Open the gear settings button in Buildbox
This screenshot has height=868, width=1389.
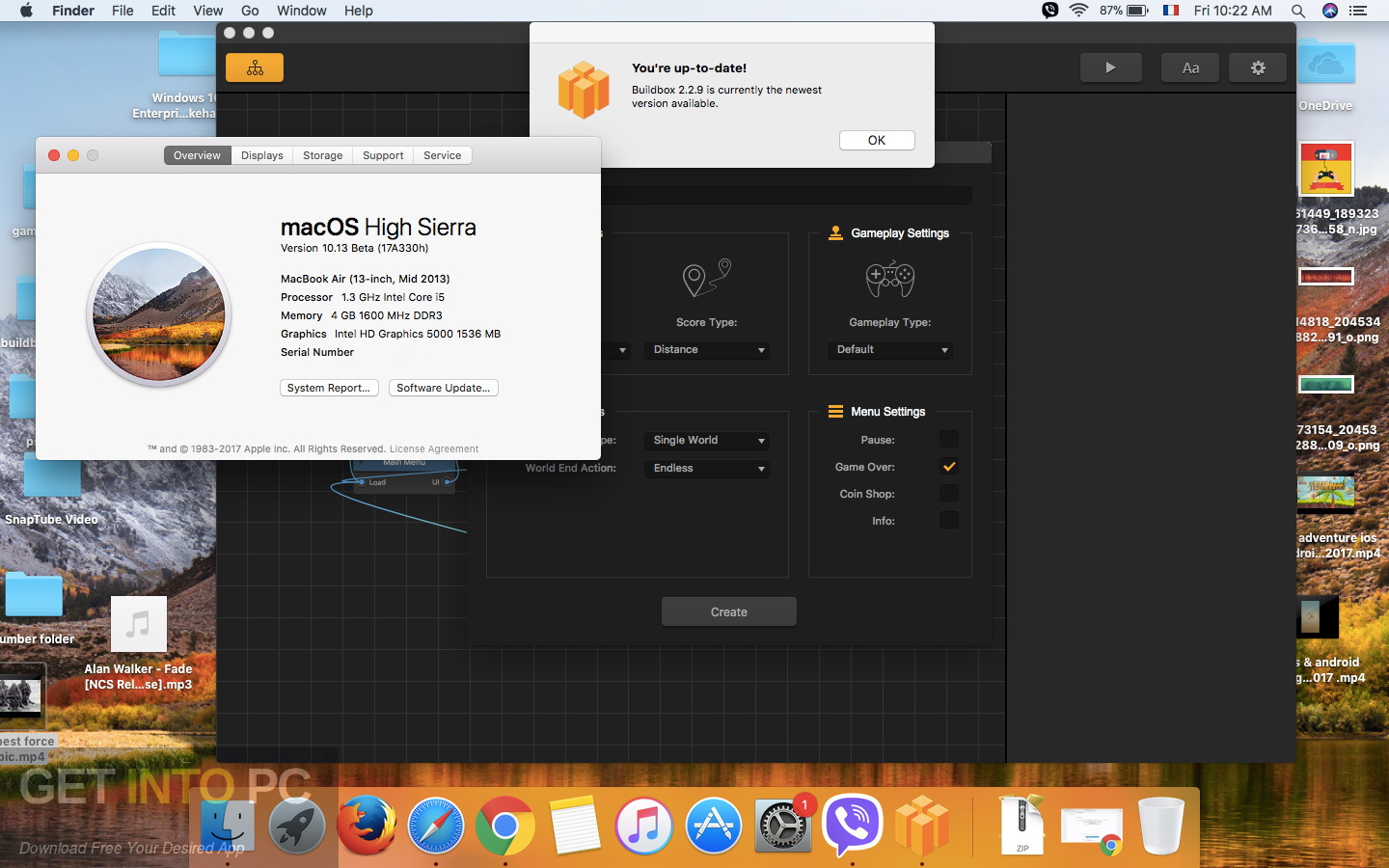[1258, 68]
